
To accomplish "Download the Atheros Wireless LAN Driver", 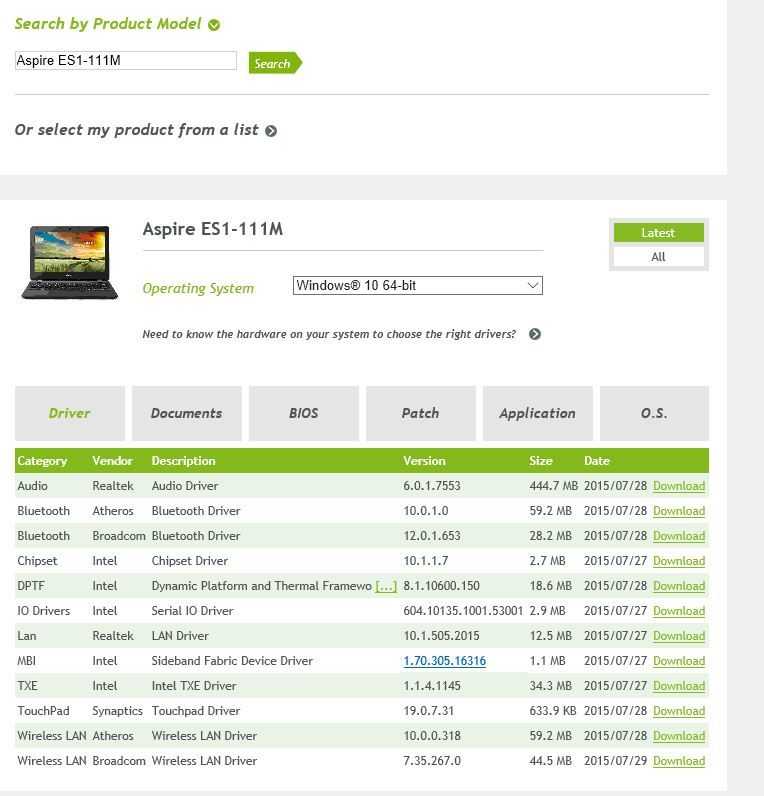I will [x=679, y=736].
